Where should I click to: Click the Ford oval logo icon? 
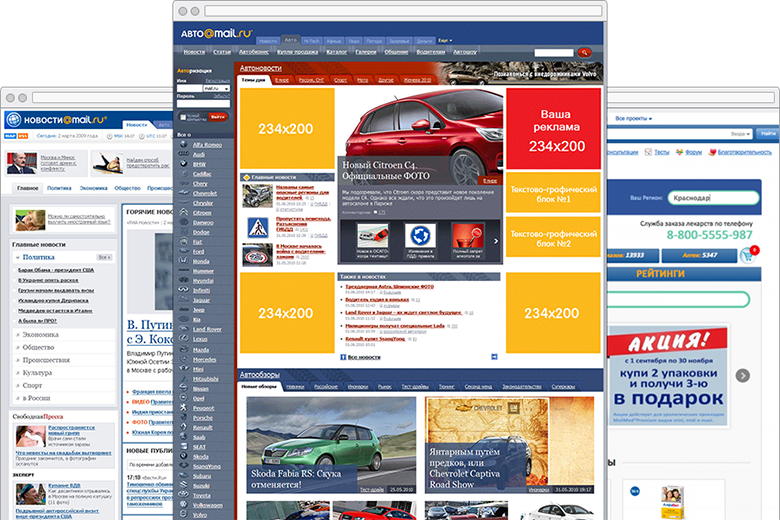click(184, 251)
